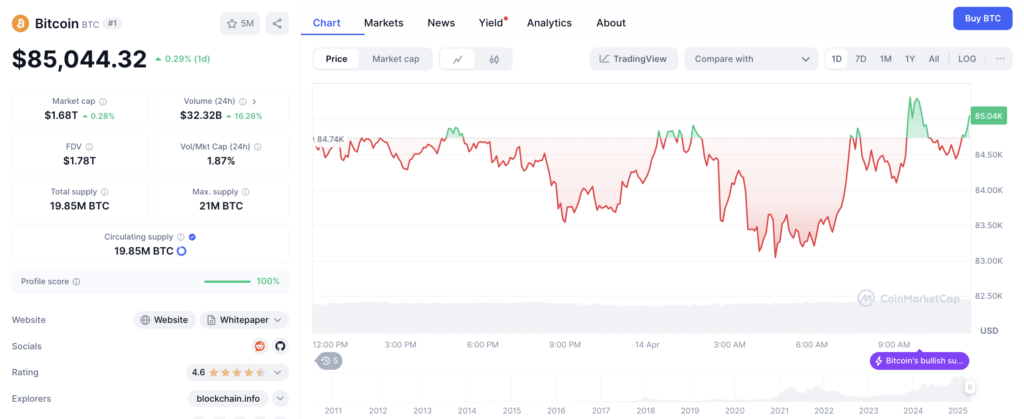The image size is (1024, 419).
Task: Click the 84.74K open price label
Action: point(330,139)
